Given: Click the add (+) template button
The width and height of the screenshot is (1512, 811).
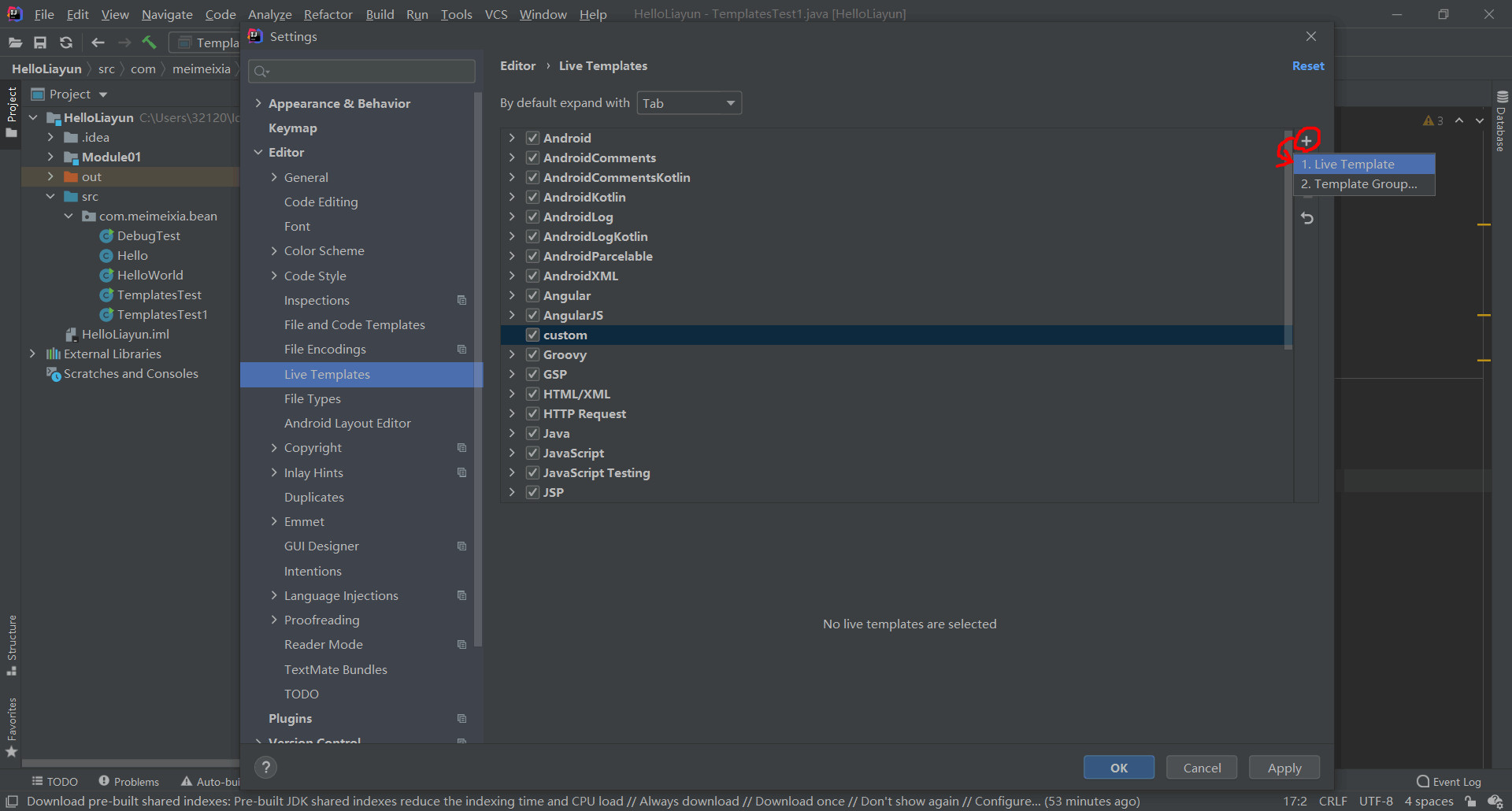Looking at the screenshot, I should (1306, 141).
